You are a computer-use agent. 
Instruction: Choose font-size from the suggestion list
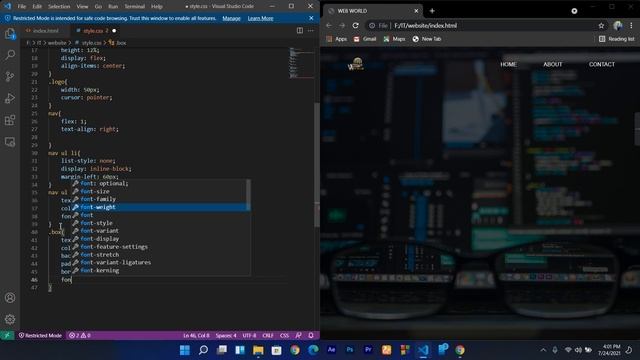(x=160, y=191)
